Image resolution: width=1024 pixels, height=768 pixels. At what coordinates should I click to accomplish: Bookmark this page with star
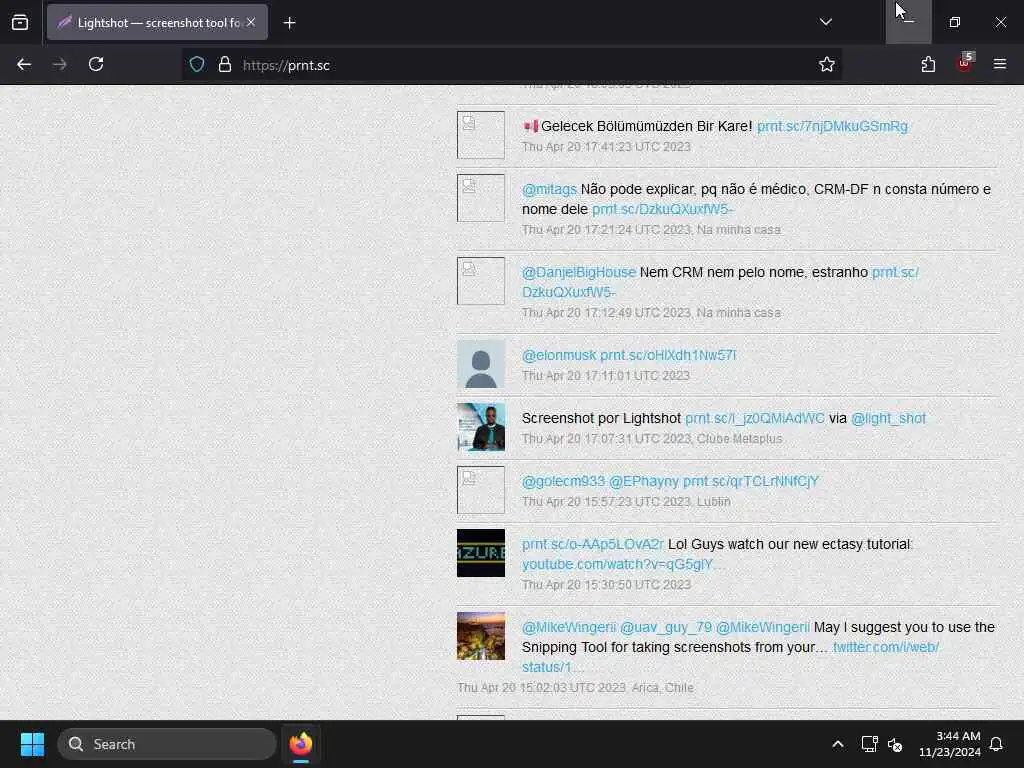tap(827, 64)
